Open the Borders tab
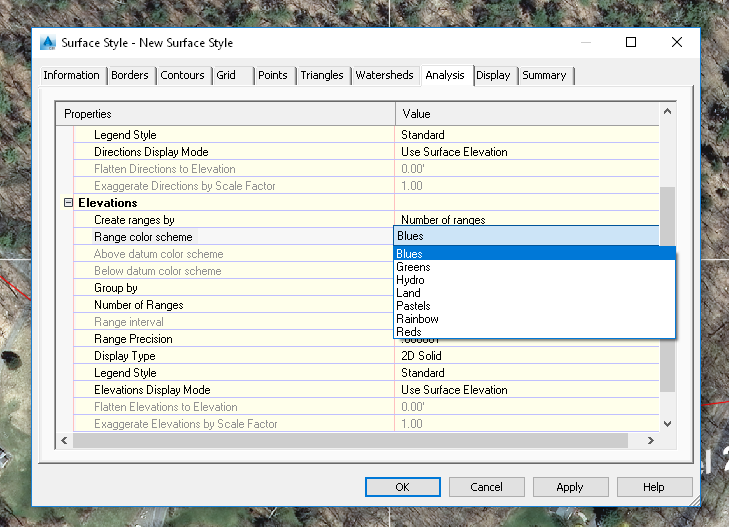 pyautogui.click(x=130, y=75)
